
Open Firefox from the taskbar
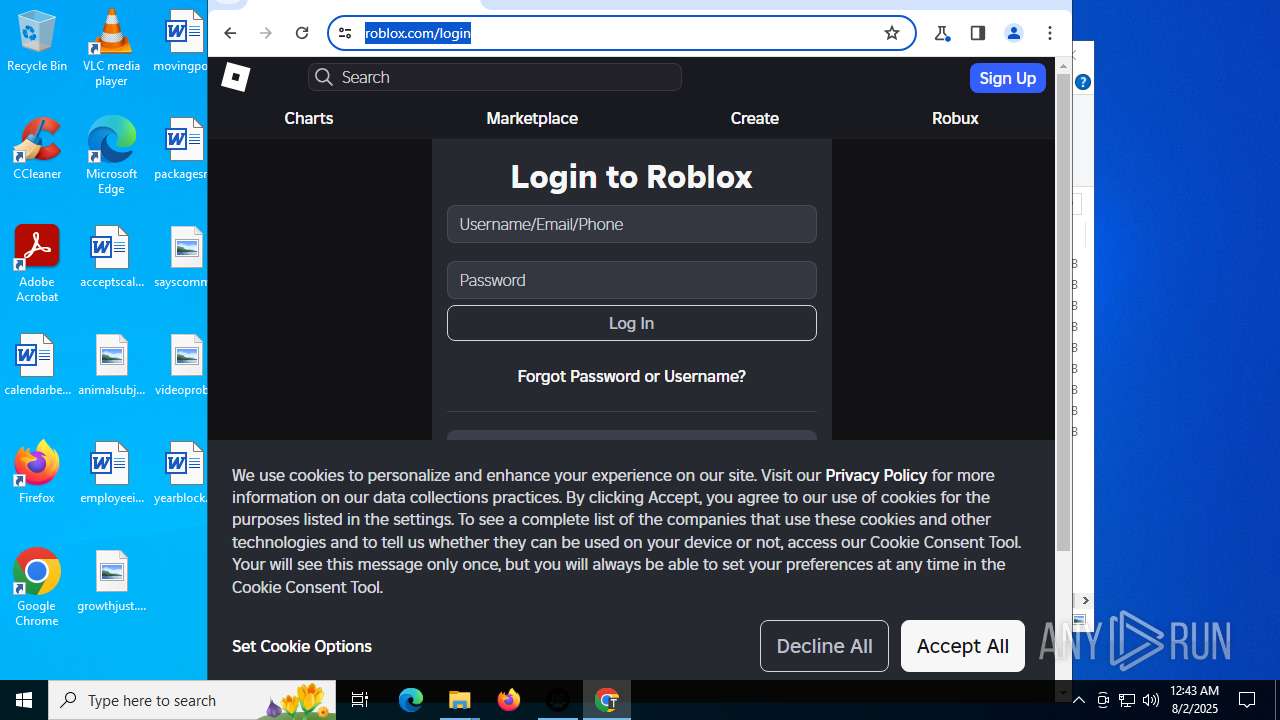point(509,700)
